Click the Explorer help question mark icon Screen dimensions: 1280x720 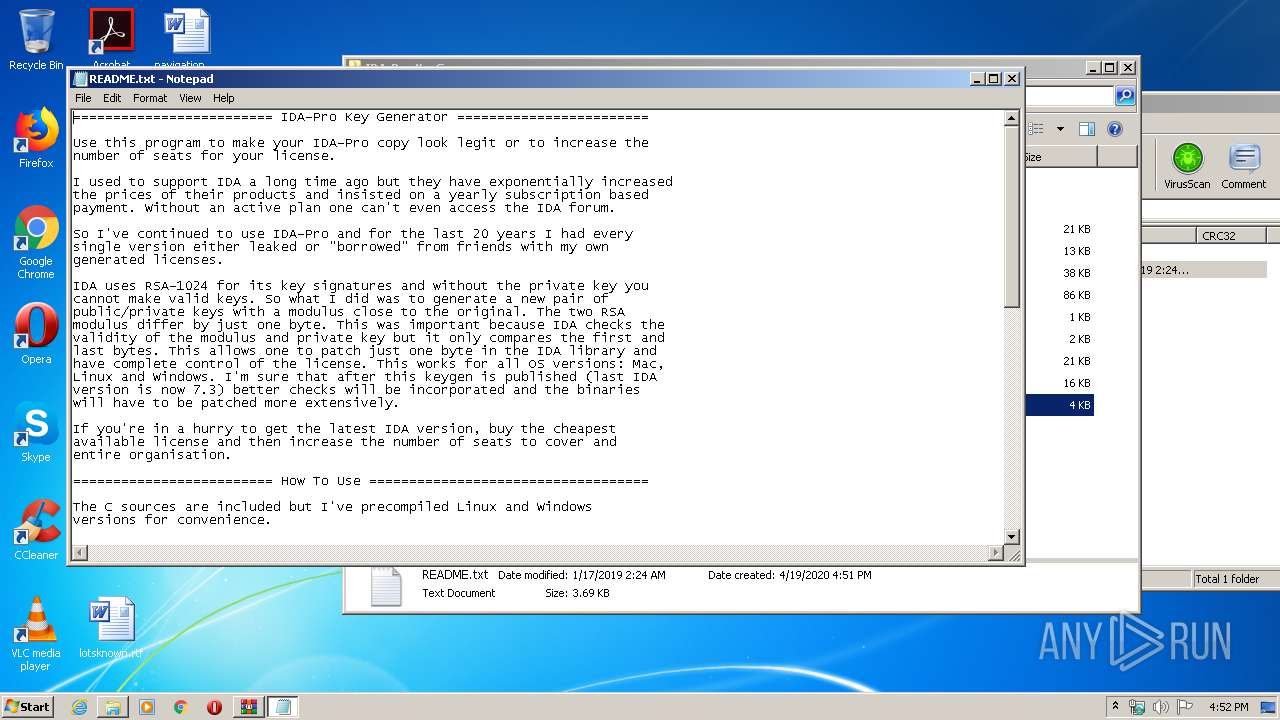click(x=1115, y=129)
